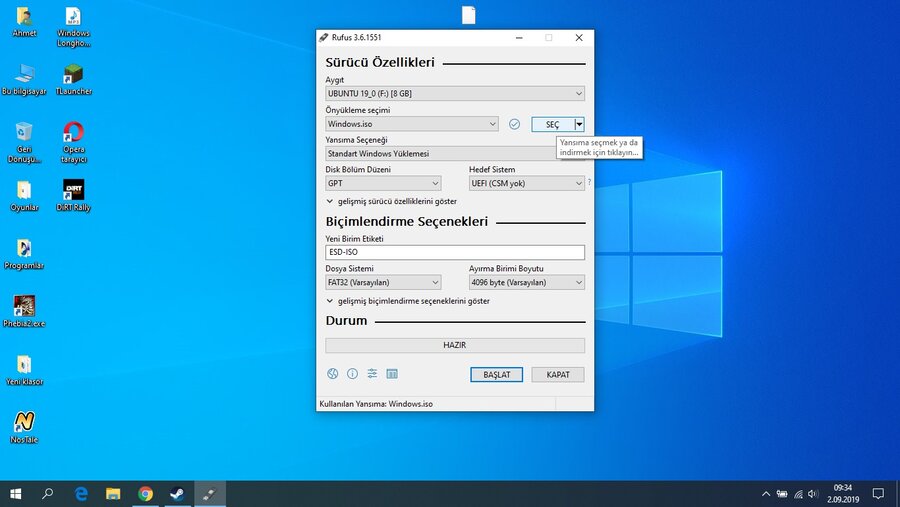Show the Rufus log icon
900x507 pixels.
coord(392,374)
